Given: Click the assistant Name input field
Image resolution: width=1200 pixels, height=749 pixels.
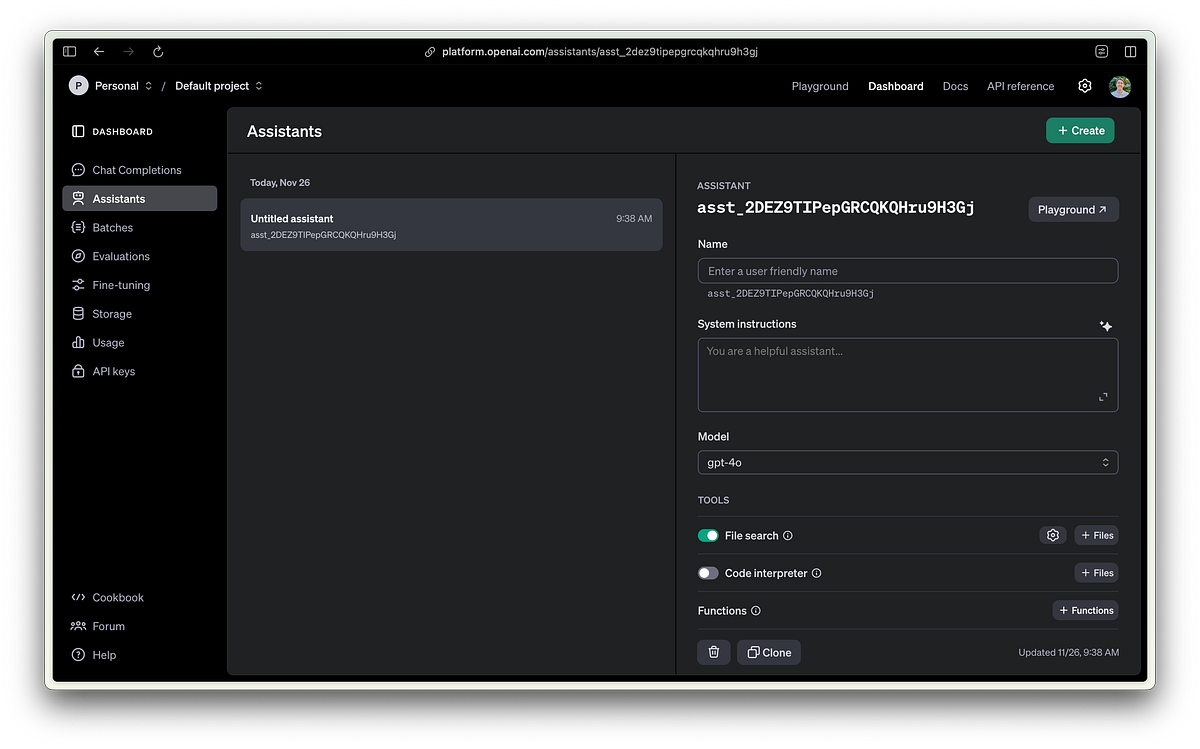Looking at the screenshot, I should pyautogui.click(x=907, y=270).
